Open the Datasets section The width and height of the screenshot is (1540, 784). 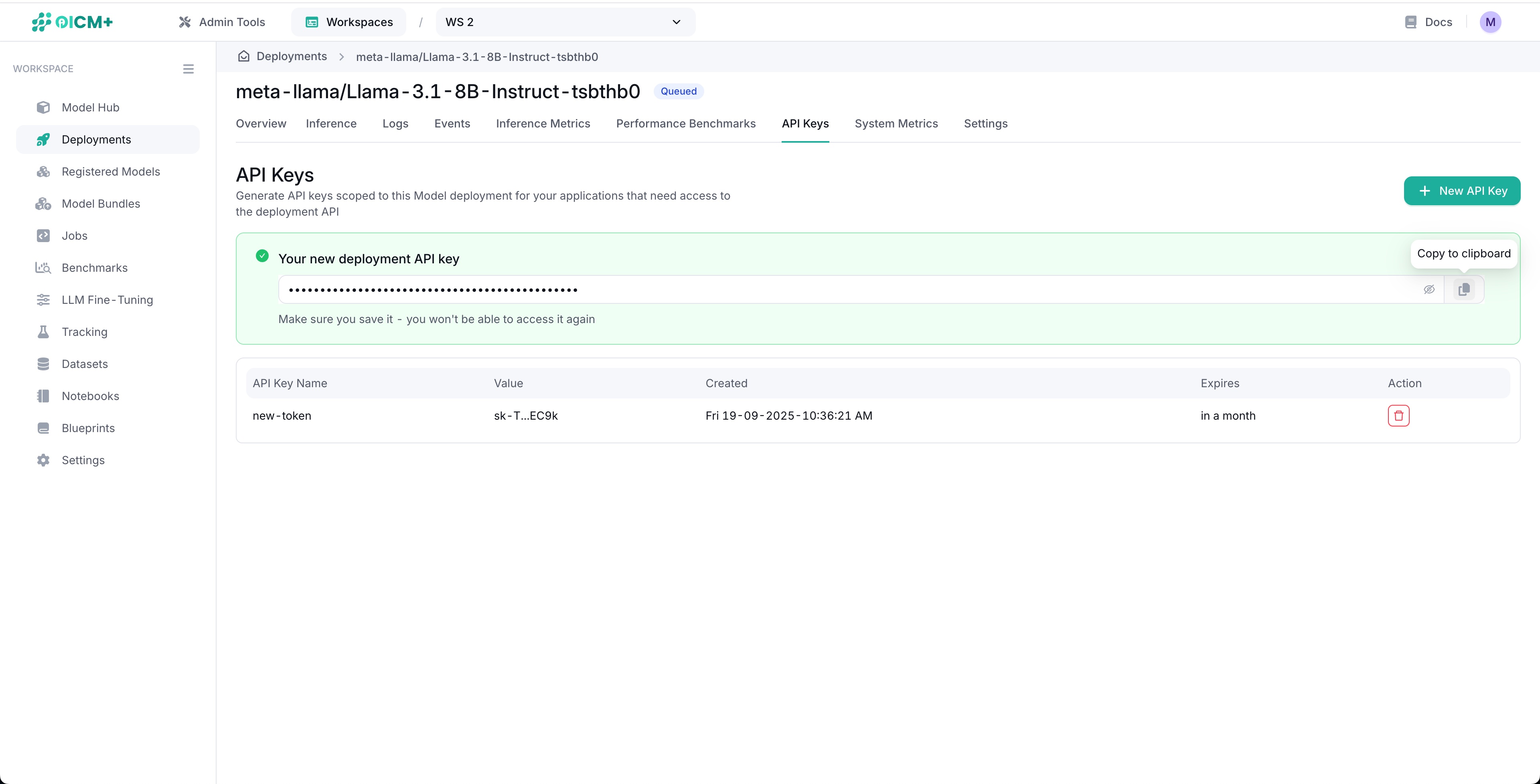[x=85, y=364]
